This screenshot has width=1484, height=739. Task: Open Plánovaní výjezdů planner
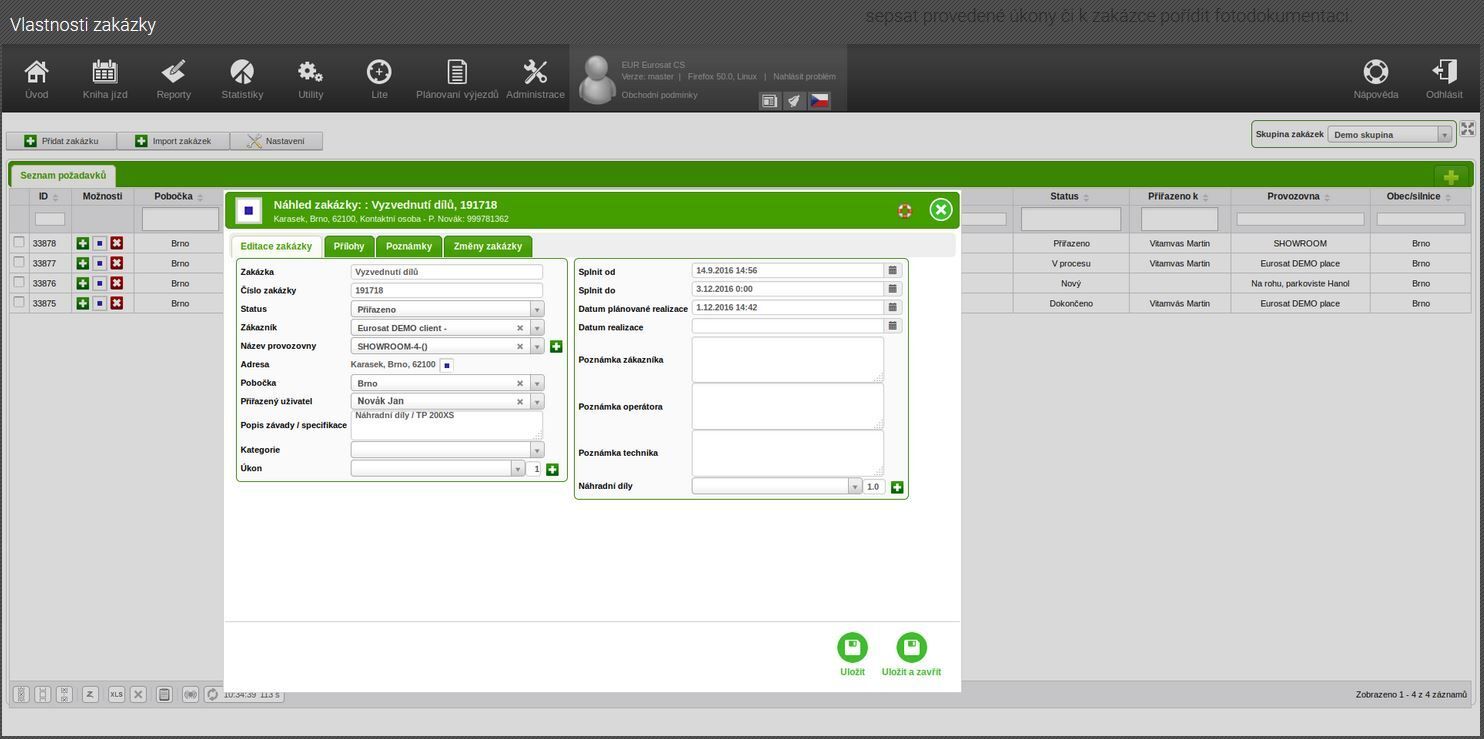(457, 79)
